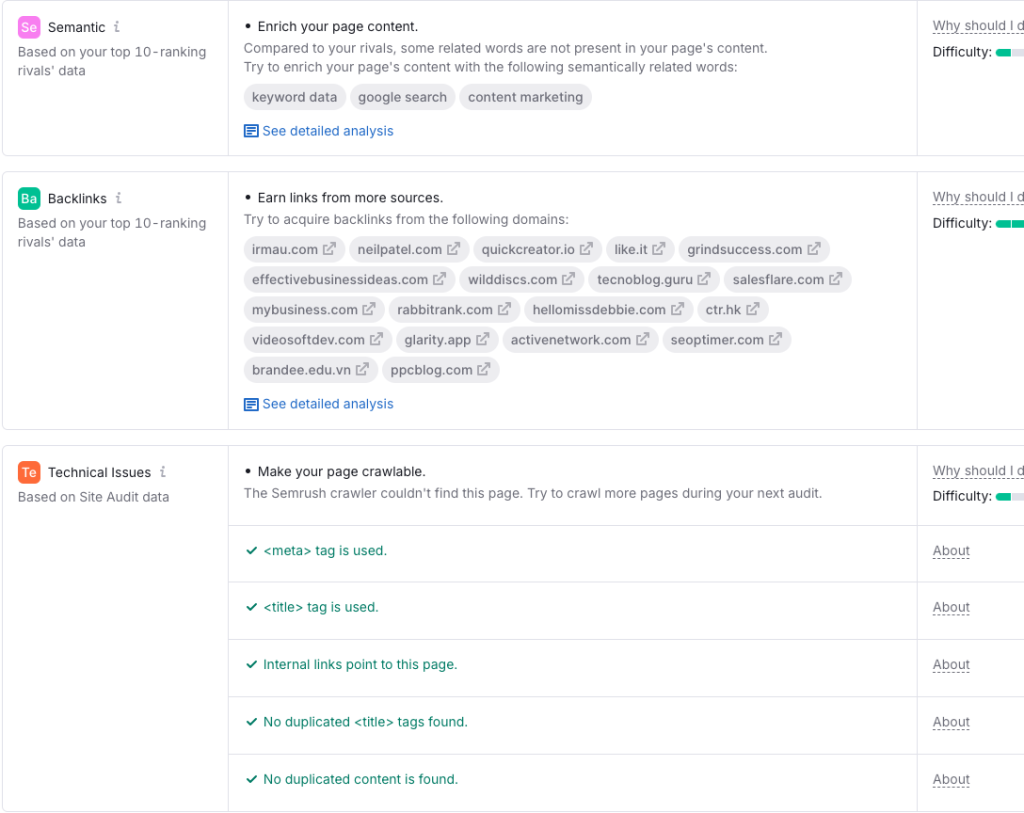The image size is (1024, 813).
Task: Click the pink "Se" Semantic badge icon
Action: point(29,27)
